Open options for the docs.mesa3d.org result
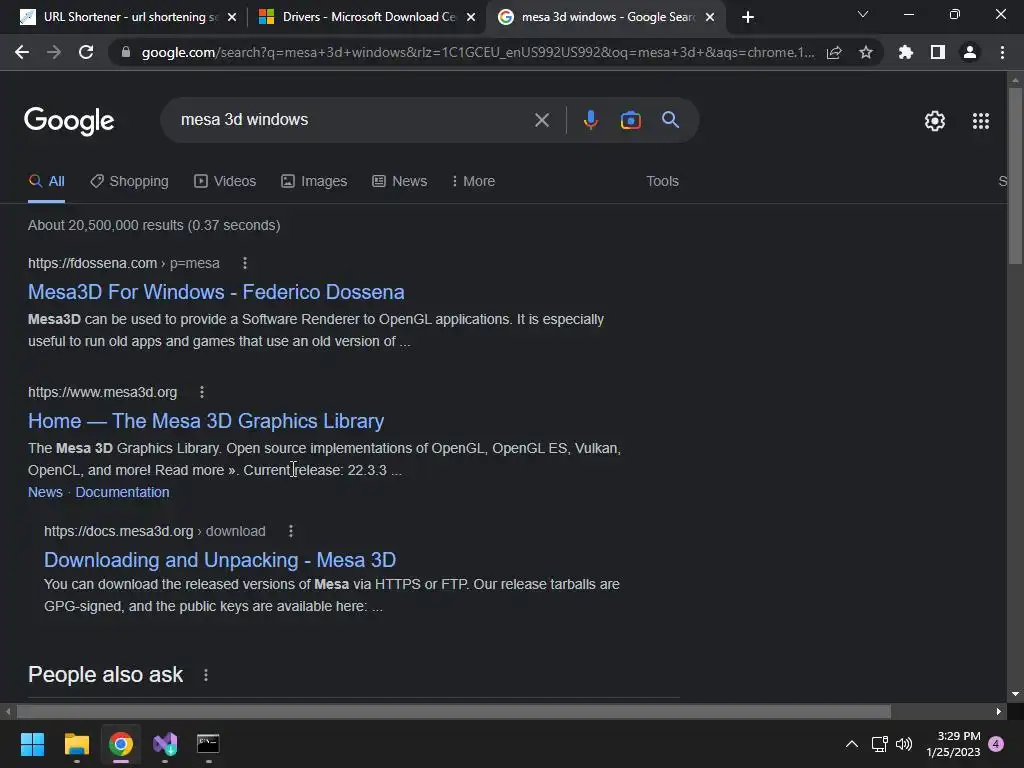The width and height of the screenshot is (1024, 768). (x=291, y=532)
